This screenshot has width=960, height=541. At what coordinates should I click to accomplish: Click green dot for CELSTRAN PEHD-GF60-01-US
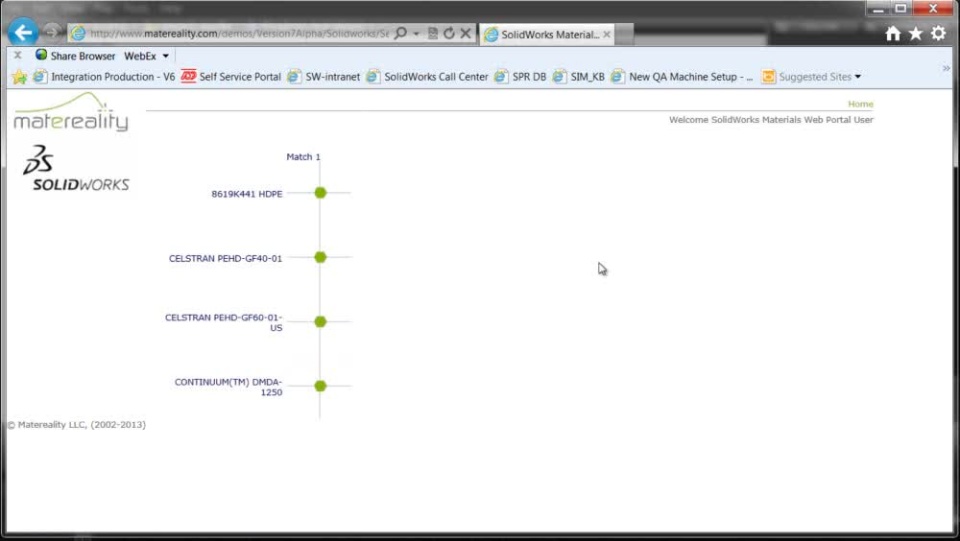tap(320, 321)
